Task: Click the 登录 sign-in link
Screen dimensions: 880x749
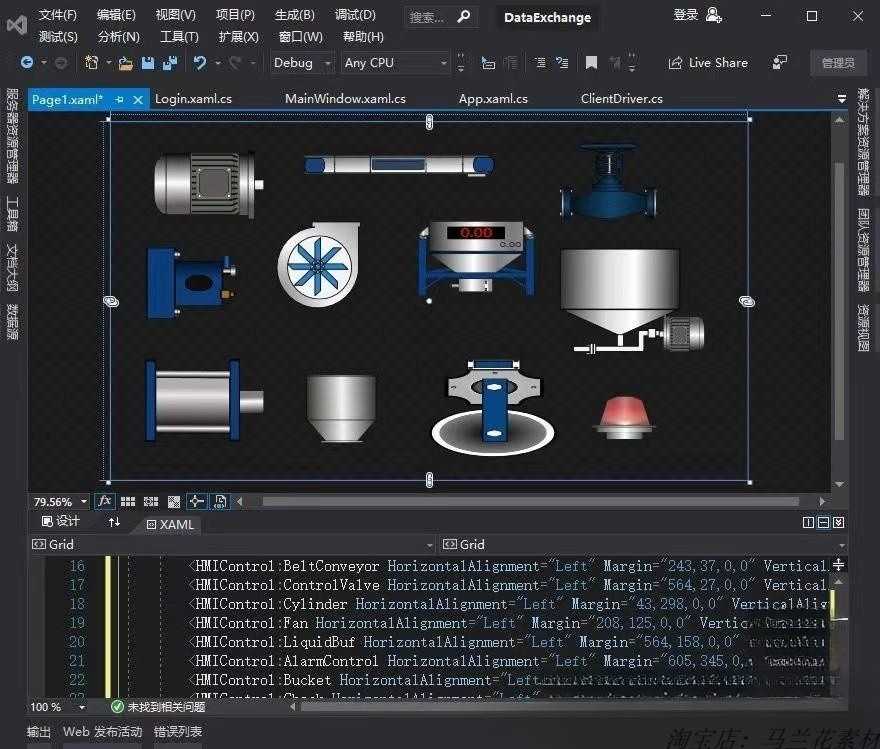Action: [685, 15]
